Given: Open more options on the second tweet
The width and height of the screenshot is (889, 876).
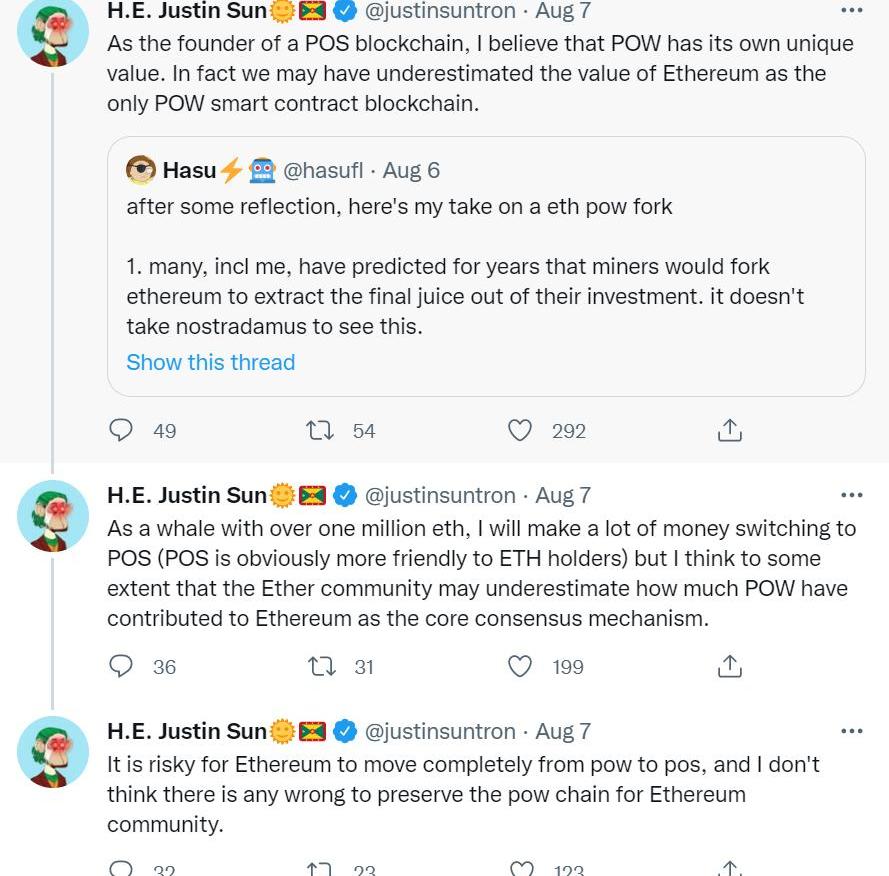Looking at the screenshot, I should [851, 495].
